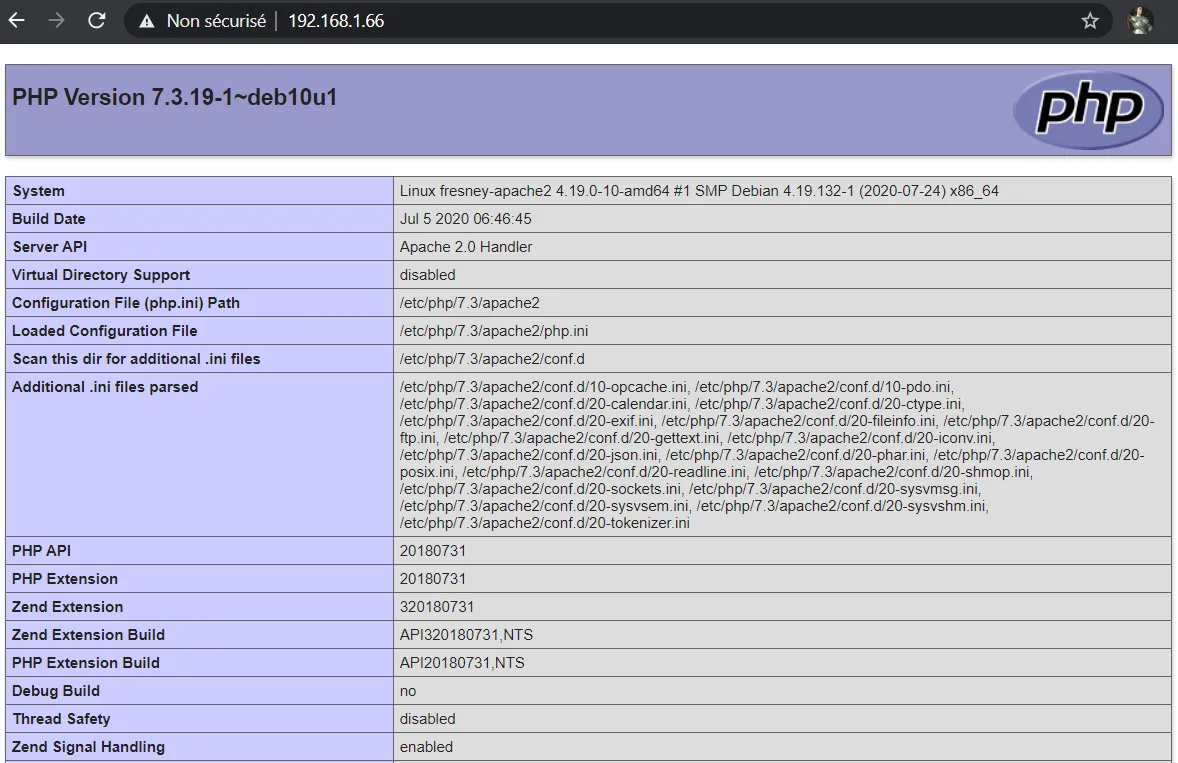Open the 'Non sécurisé' security warning
1178x763 pixels.
click(203, 21)
